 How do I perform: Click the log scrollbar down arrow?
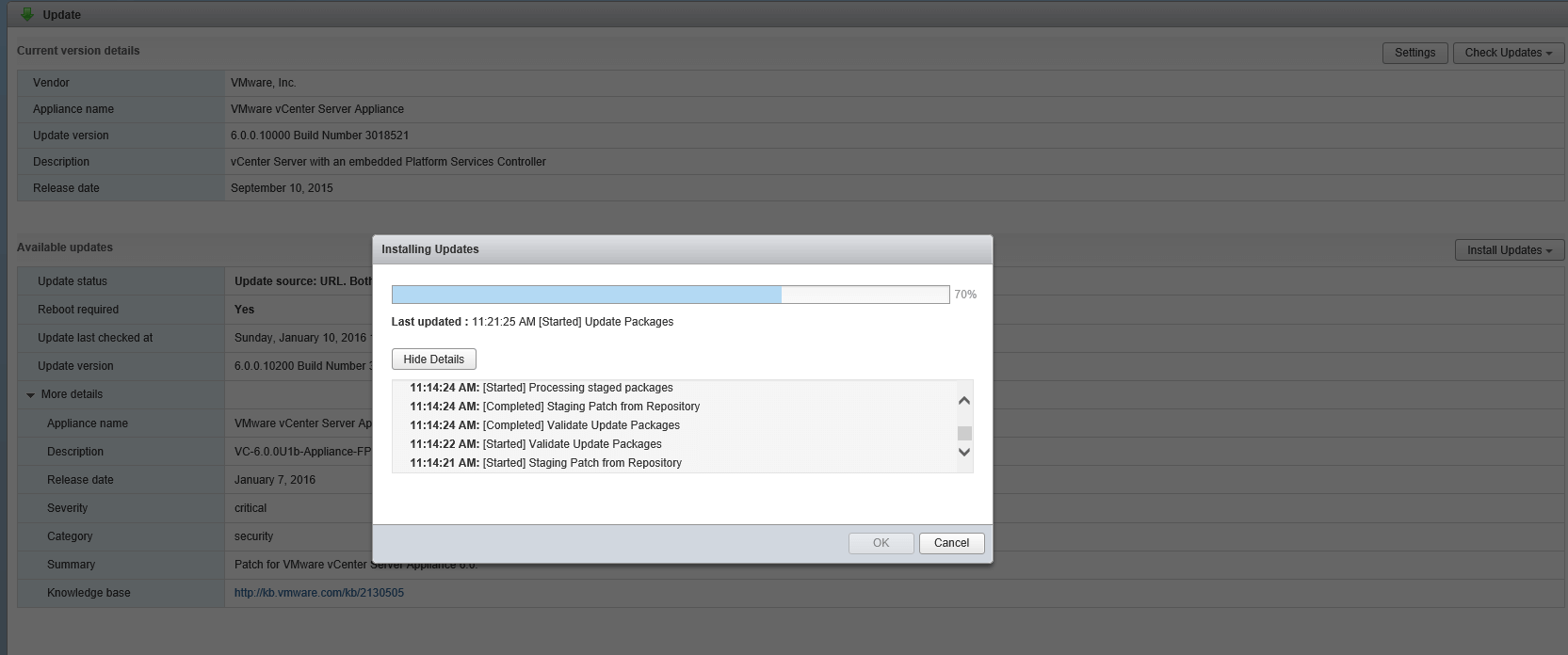point(963,453)
